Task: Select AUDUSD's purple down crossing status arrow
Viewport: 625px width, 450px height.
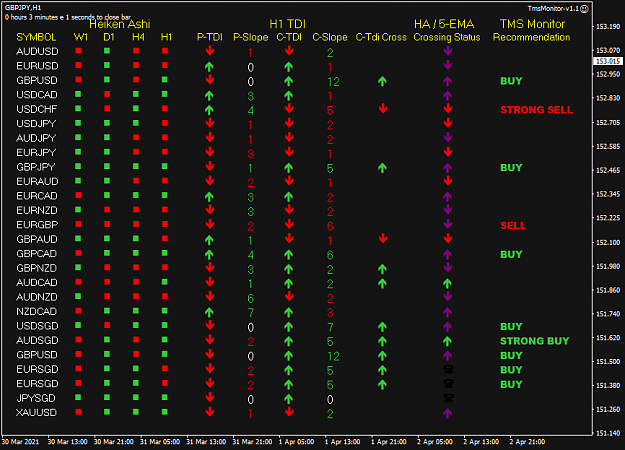Action: tap(448, 51)
